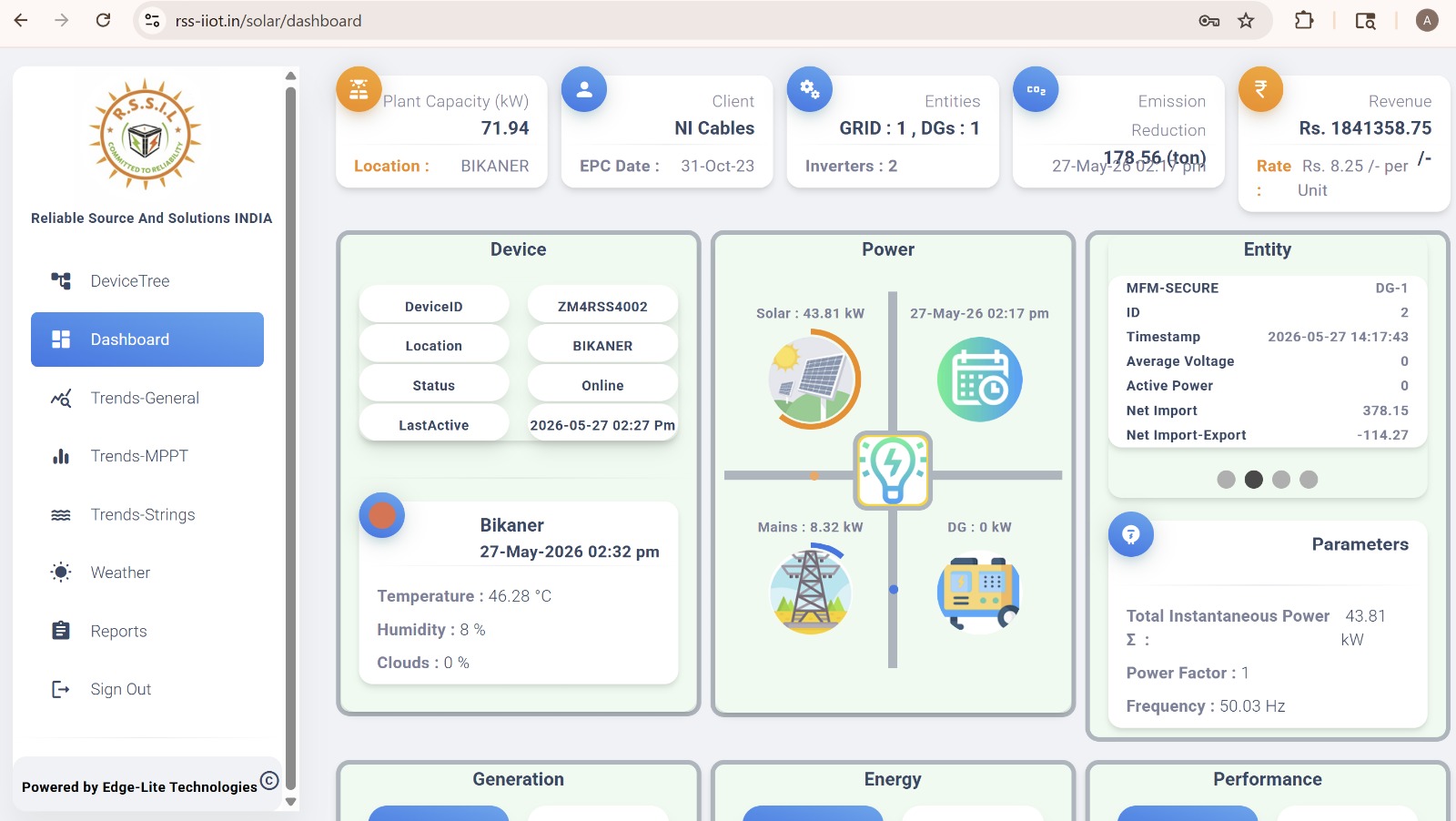
Task: Select the fourth Entity carousel dot
Action: pos(1309,480)
